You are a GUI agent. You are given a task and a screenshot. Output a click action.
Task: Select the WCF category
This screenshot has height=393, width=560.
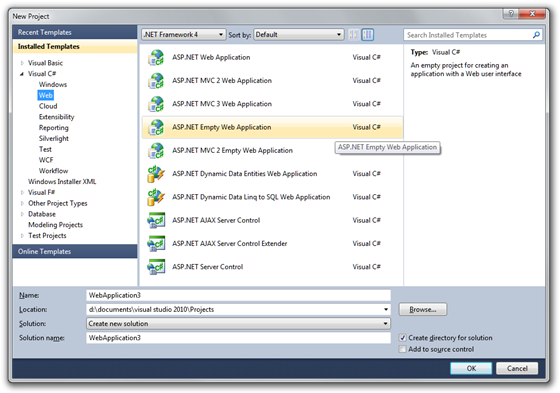click(46, 160)
